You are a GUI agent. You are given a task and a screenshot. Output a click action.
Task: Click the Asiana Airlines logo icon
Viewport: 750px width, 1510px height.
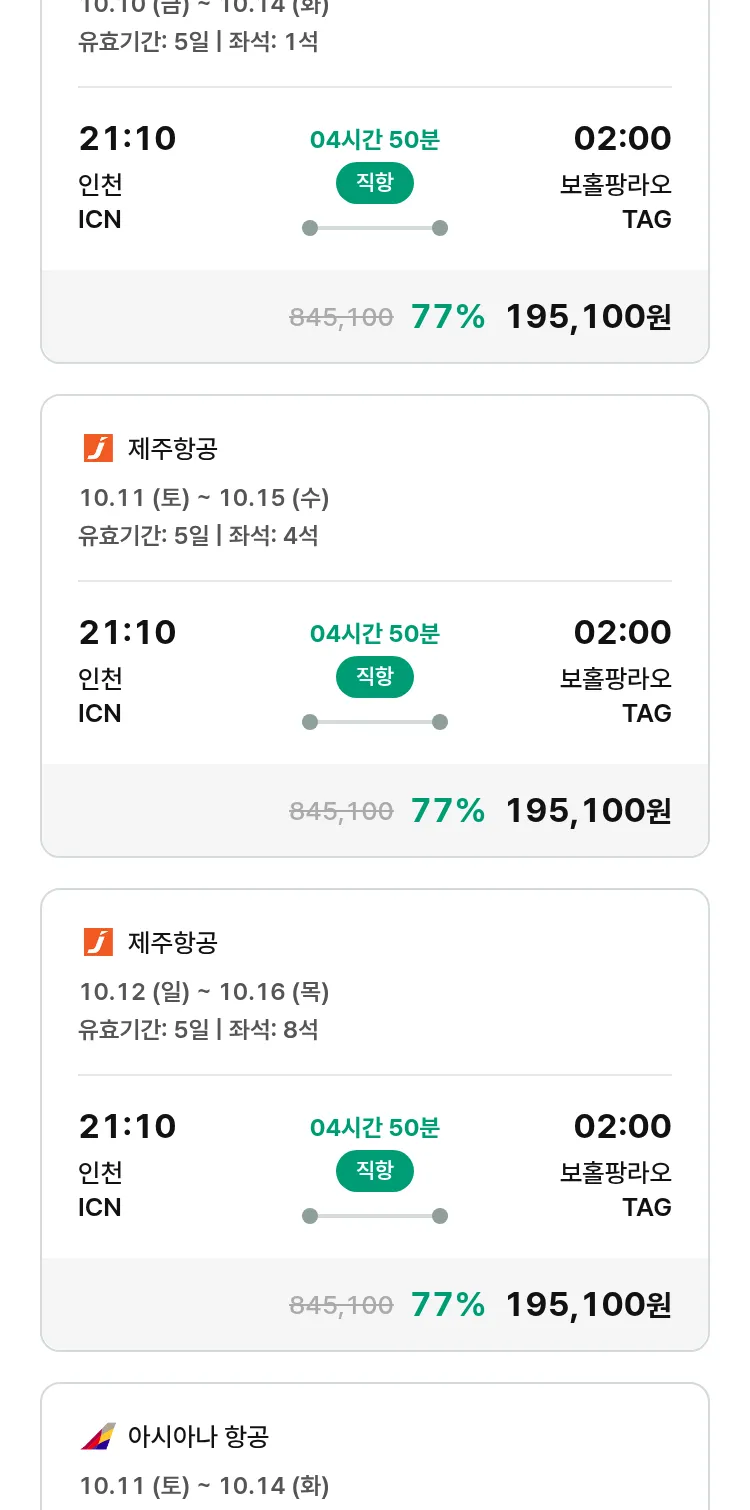point(98,1437)
